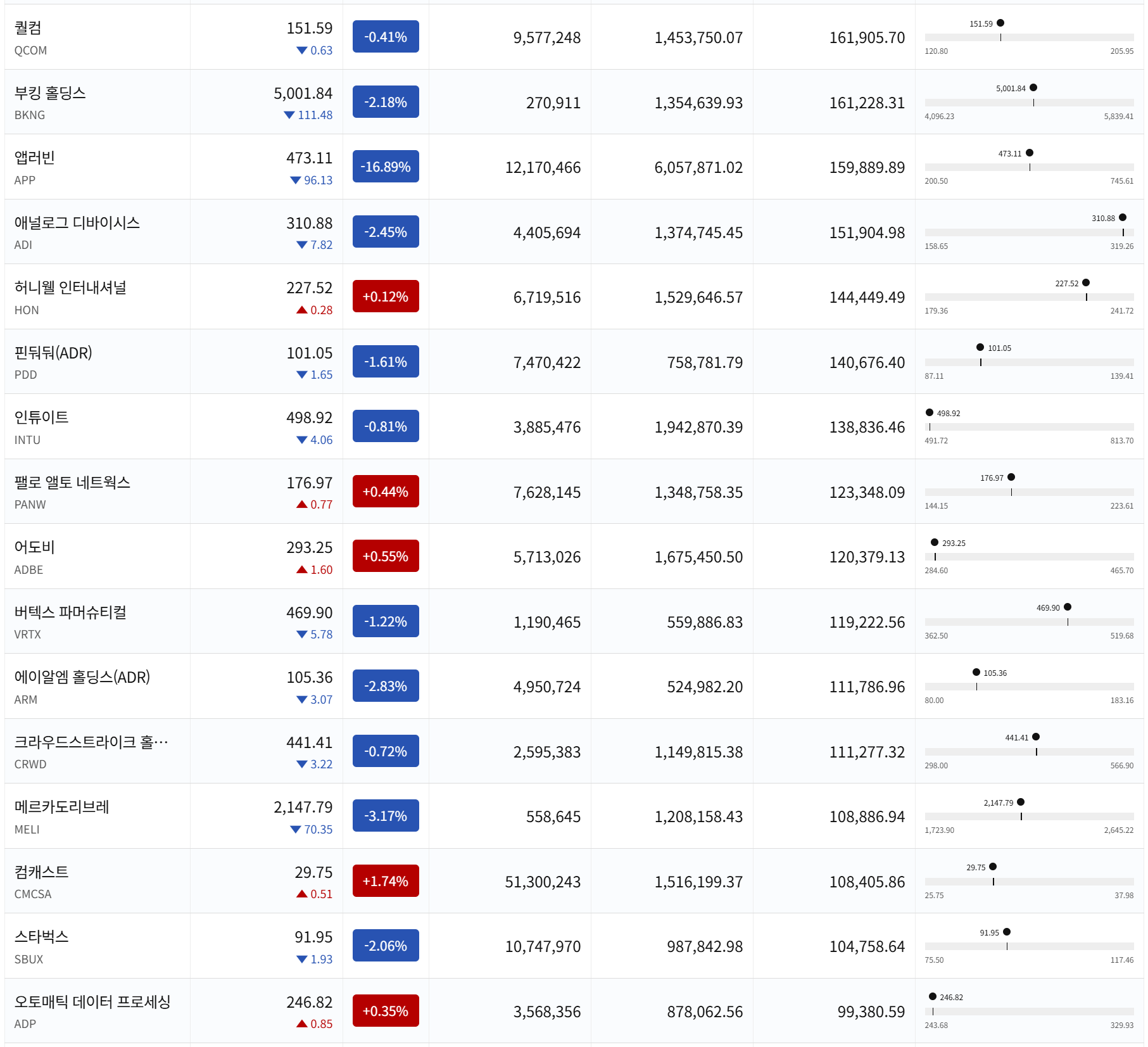The height and width of the screenshot is (1047, 1148).
Task: Select the 어도비 stock name
Action: 35,547
